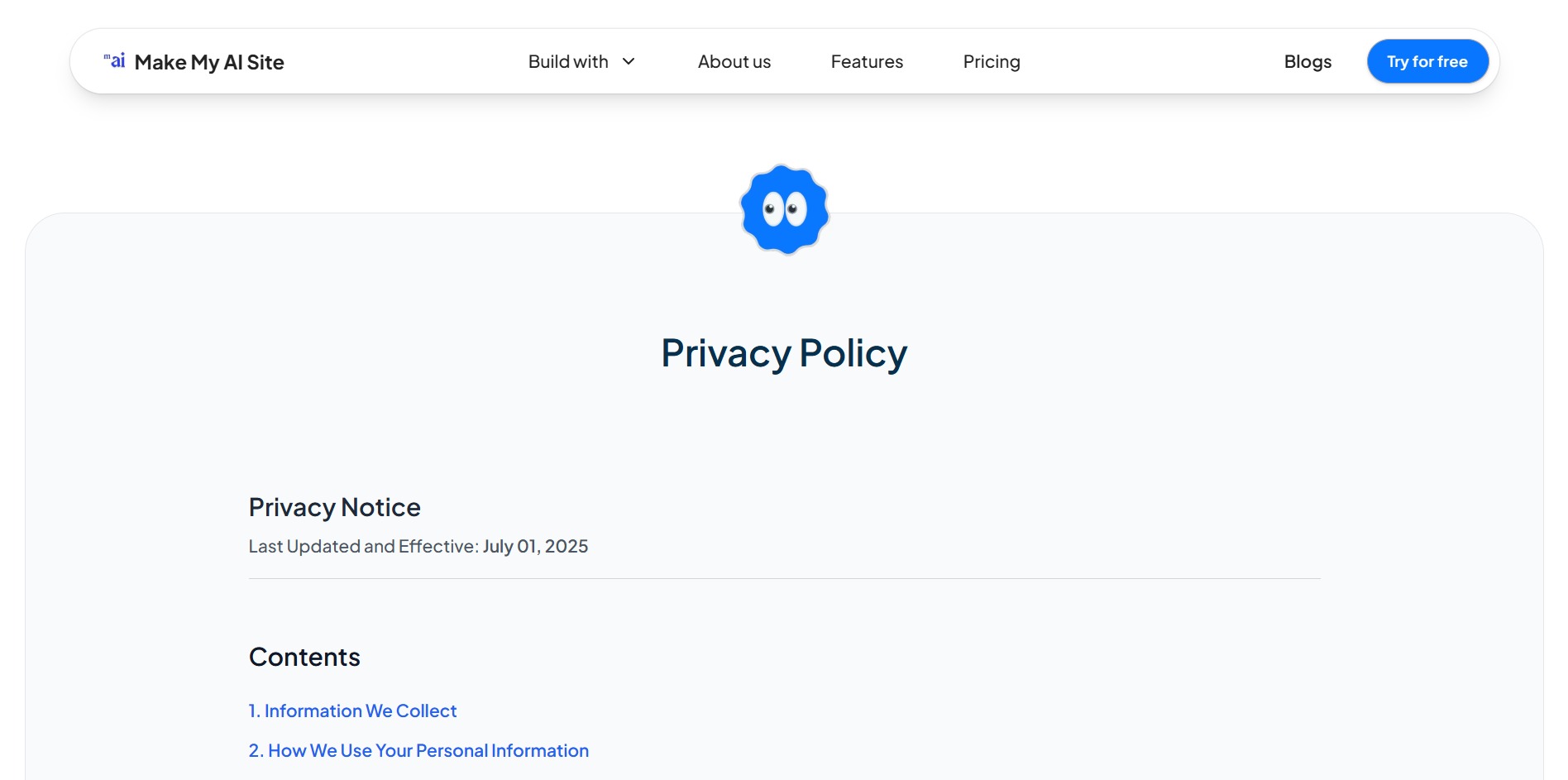Go to the About us page

[x=734, y=61]
